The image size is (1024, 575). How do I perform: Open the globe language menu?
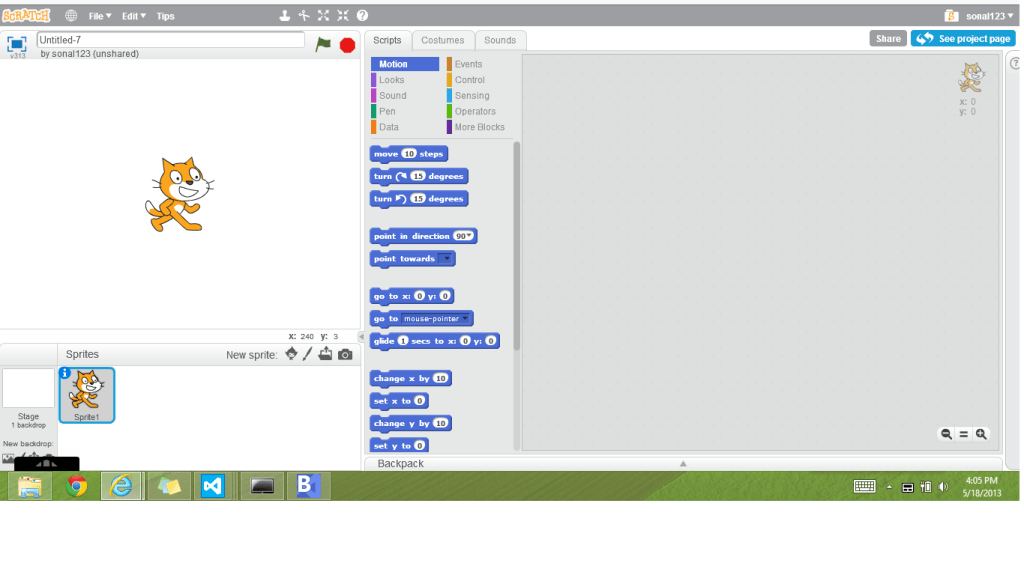71,16
